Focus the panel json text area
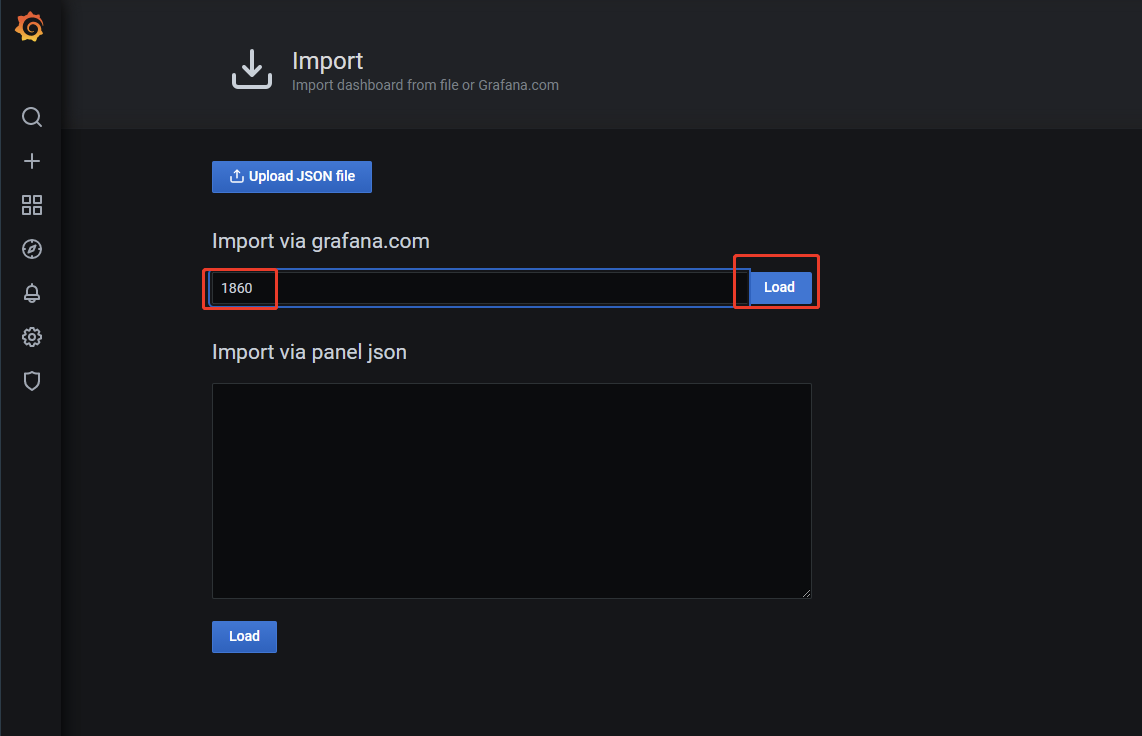 tap(511, 491)
